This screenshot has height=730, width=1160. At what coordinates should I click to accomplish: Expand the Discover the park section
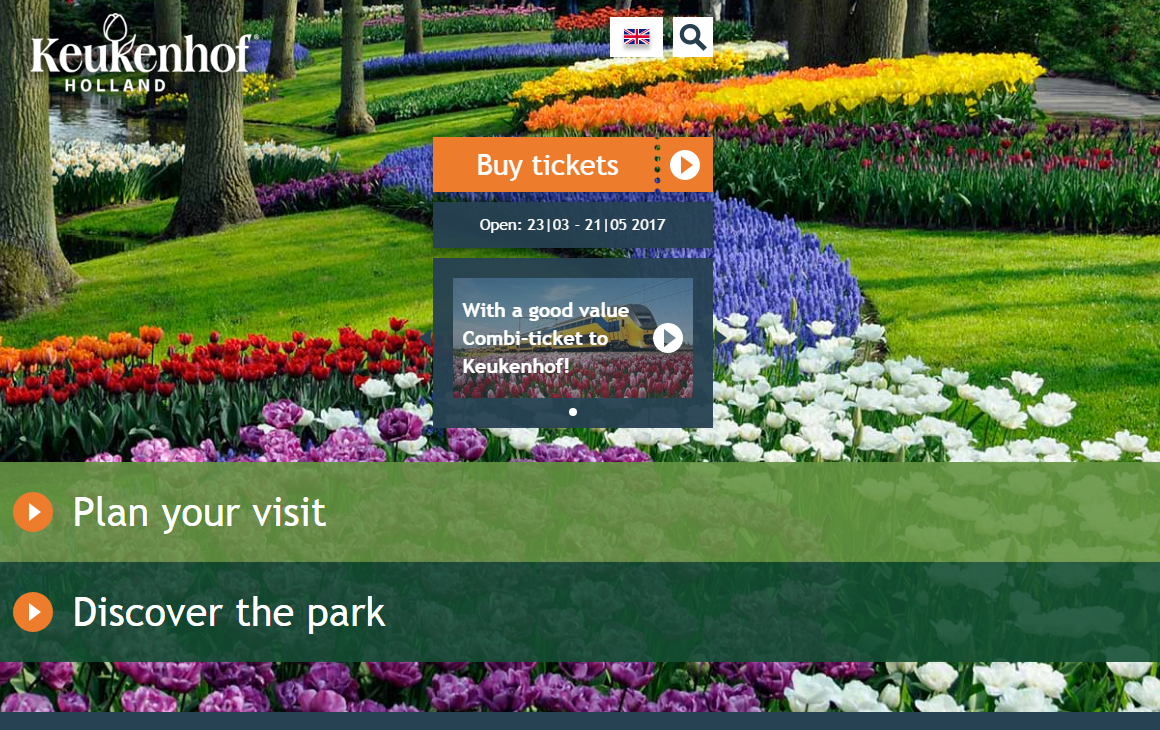(x=229, y=612)
